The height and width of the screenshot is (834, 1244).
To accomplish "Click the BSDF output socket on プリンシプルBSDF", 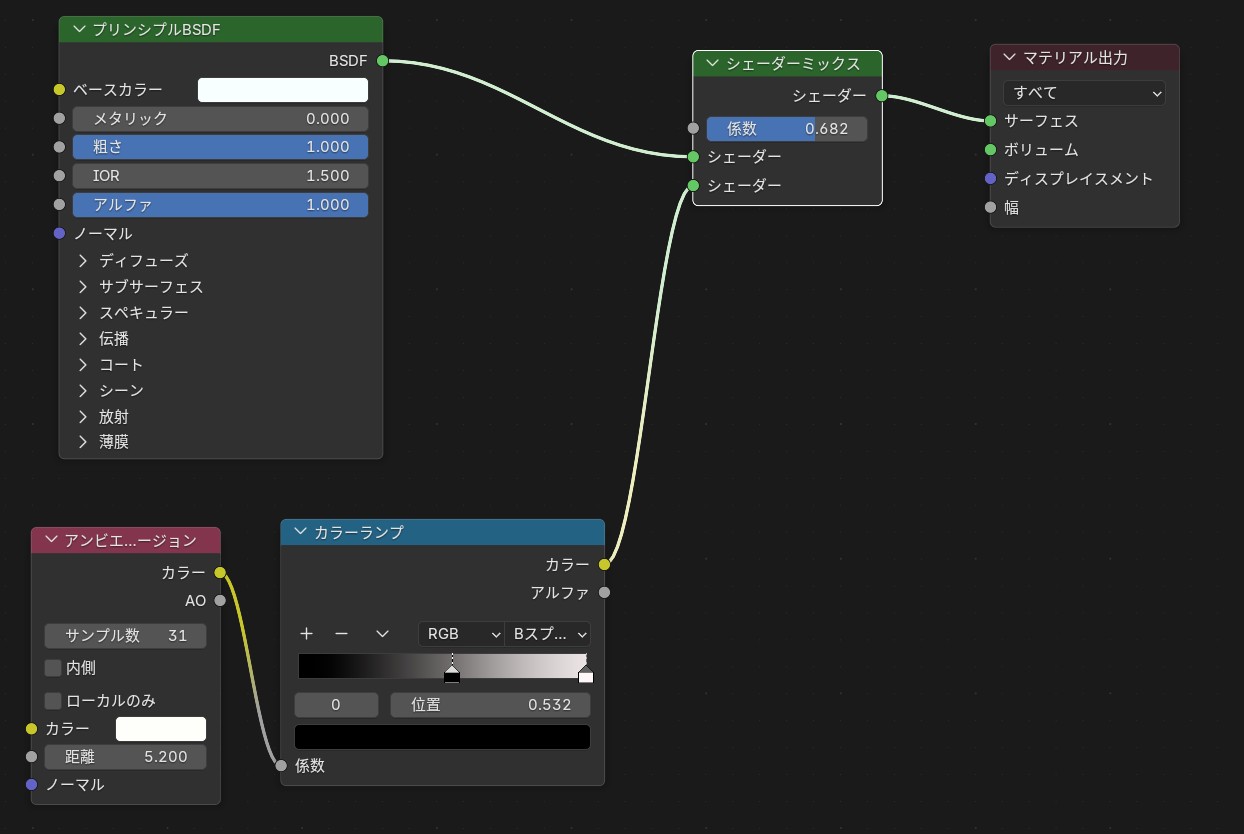I will coord(382,61).
